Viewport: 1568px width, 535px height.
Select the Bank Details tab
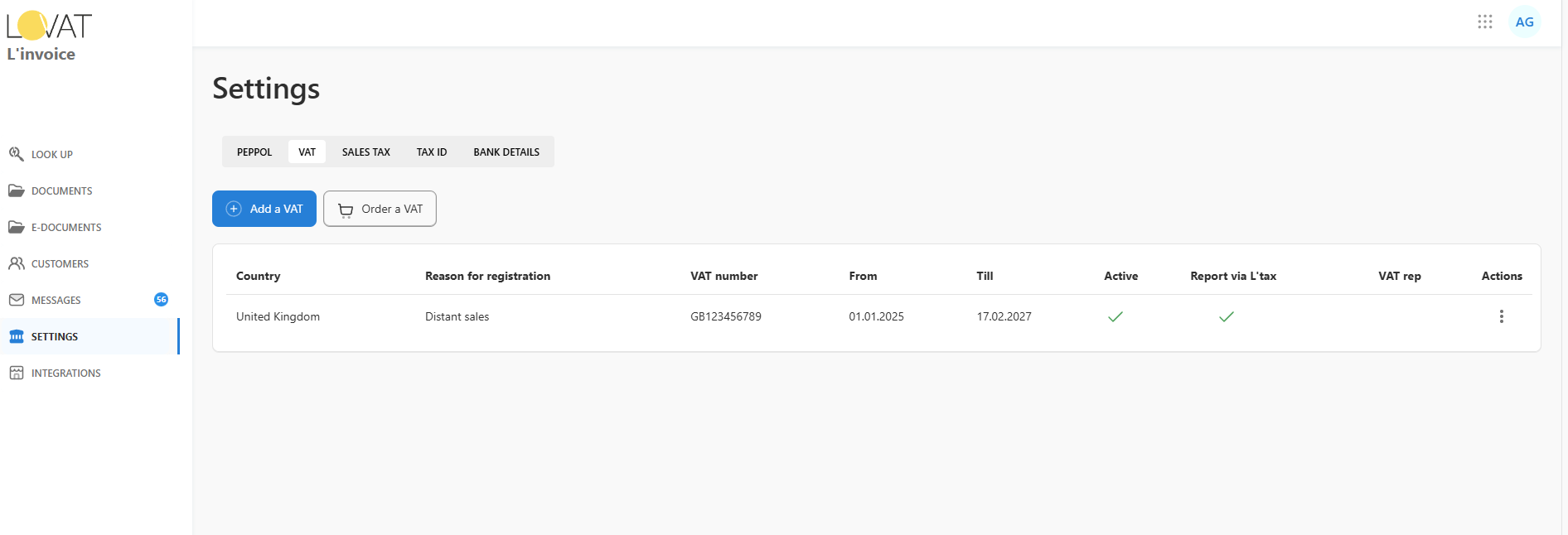(506, 152)
